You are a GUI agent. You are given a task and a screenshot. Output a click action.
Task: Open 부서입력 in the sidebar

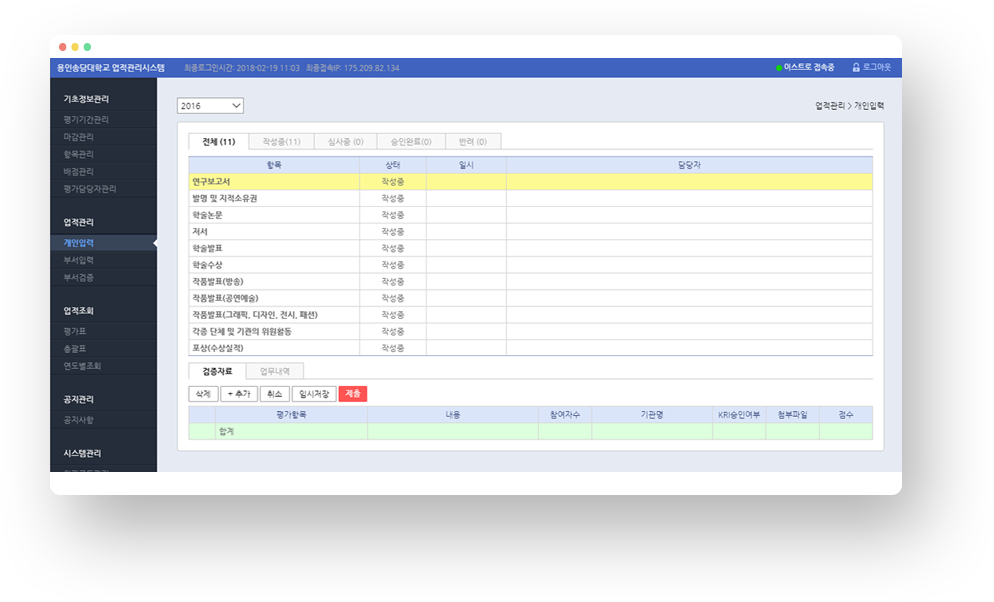point(79,260)
